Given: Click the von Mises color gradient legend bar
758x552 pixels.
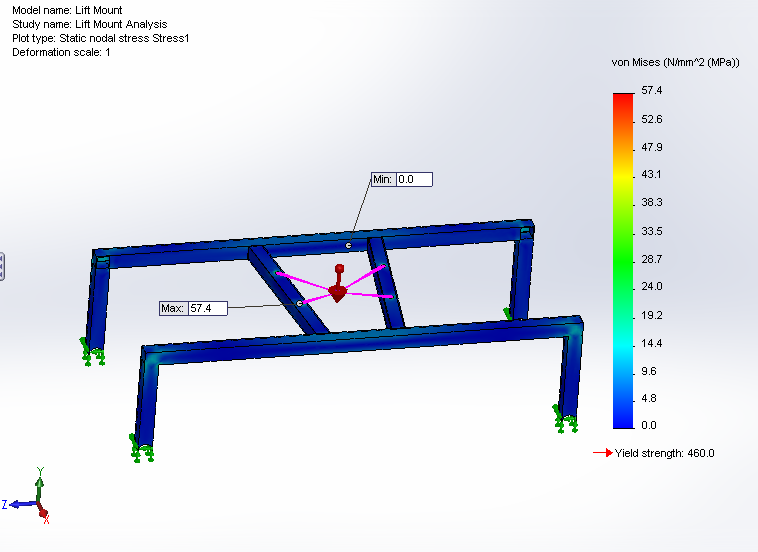Looking at the screenshot, I should [623, 261].
